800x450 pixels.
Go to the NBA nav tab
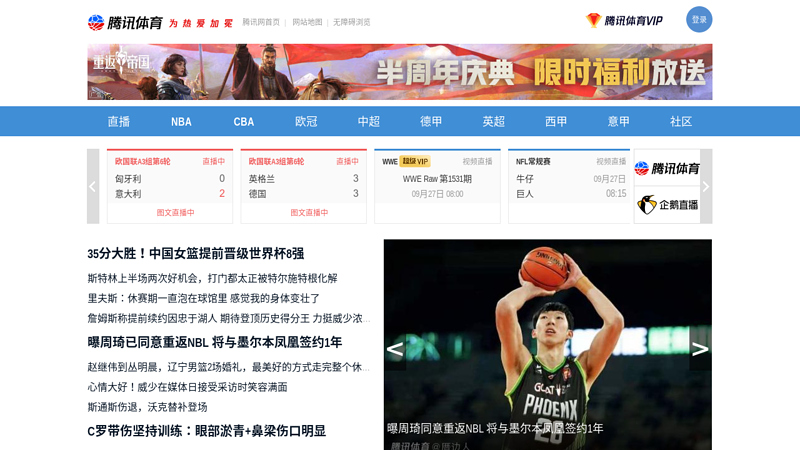pyautogui.click(x=181, y=121)
